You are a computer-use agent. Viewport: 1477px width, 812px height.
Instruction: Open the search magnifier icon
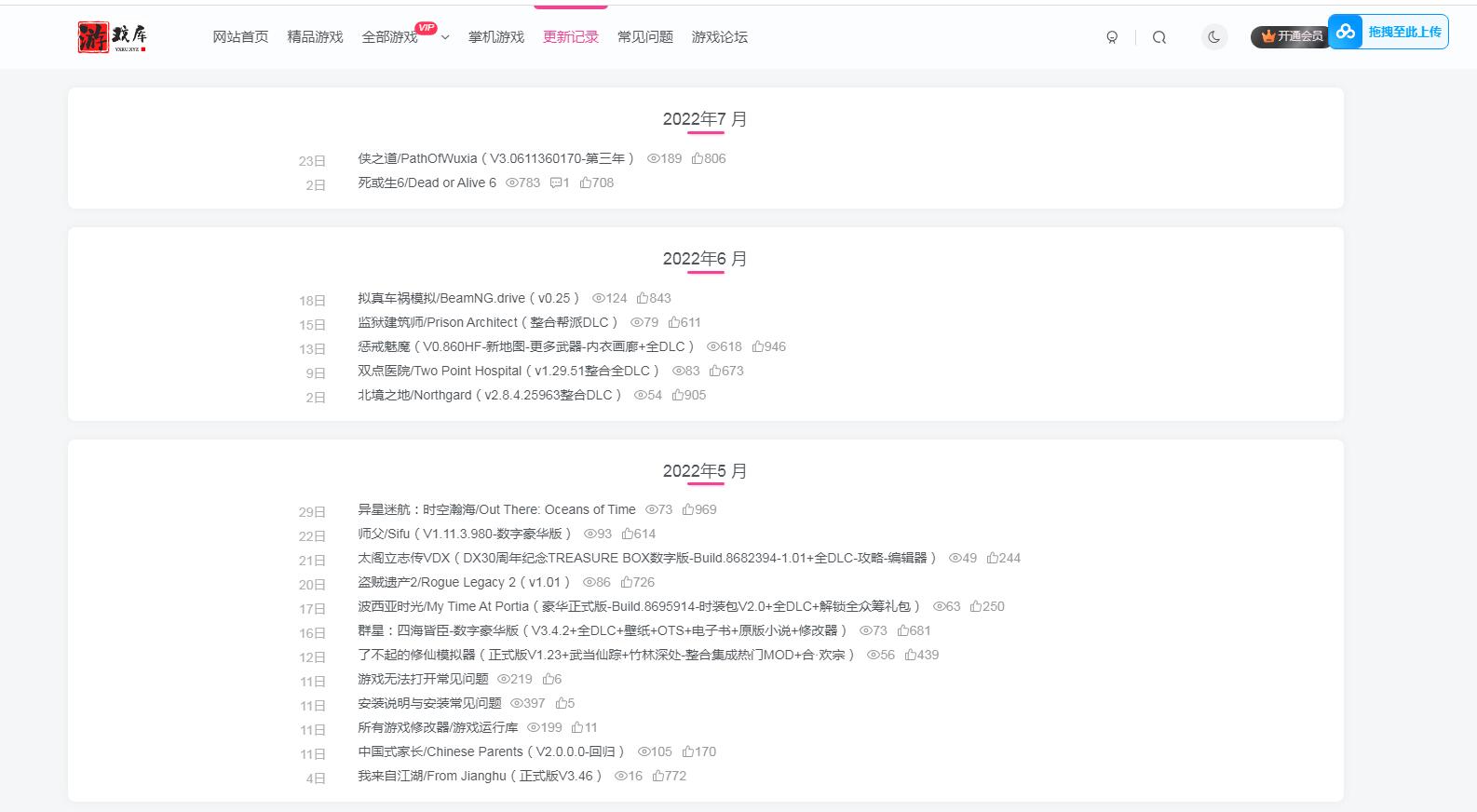[x=1159, y=37]
